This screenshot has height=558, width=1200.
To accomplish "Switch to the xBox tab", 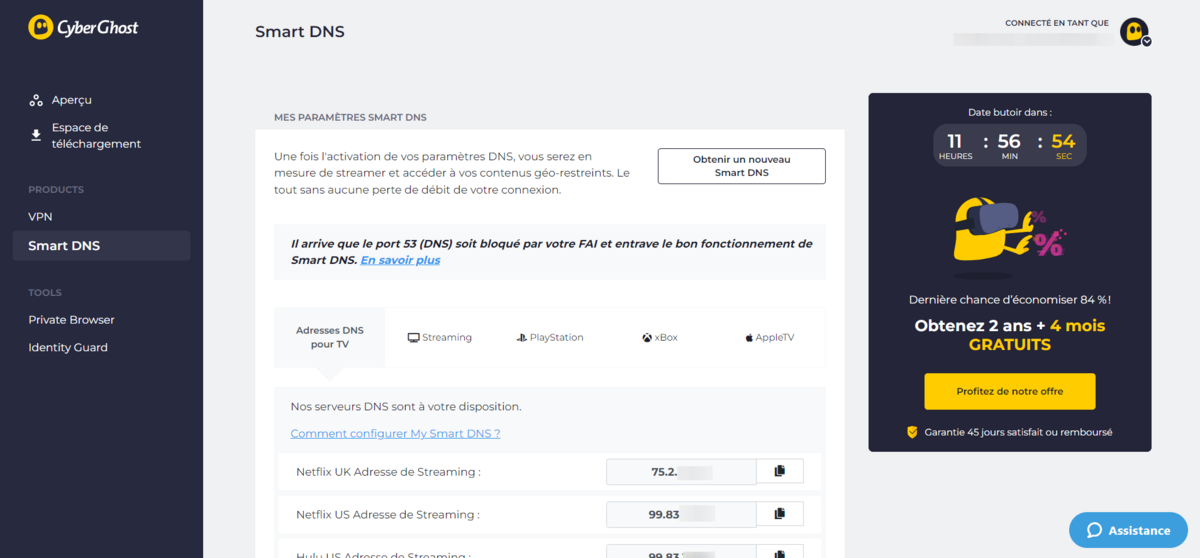I will point(660,338).
